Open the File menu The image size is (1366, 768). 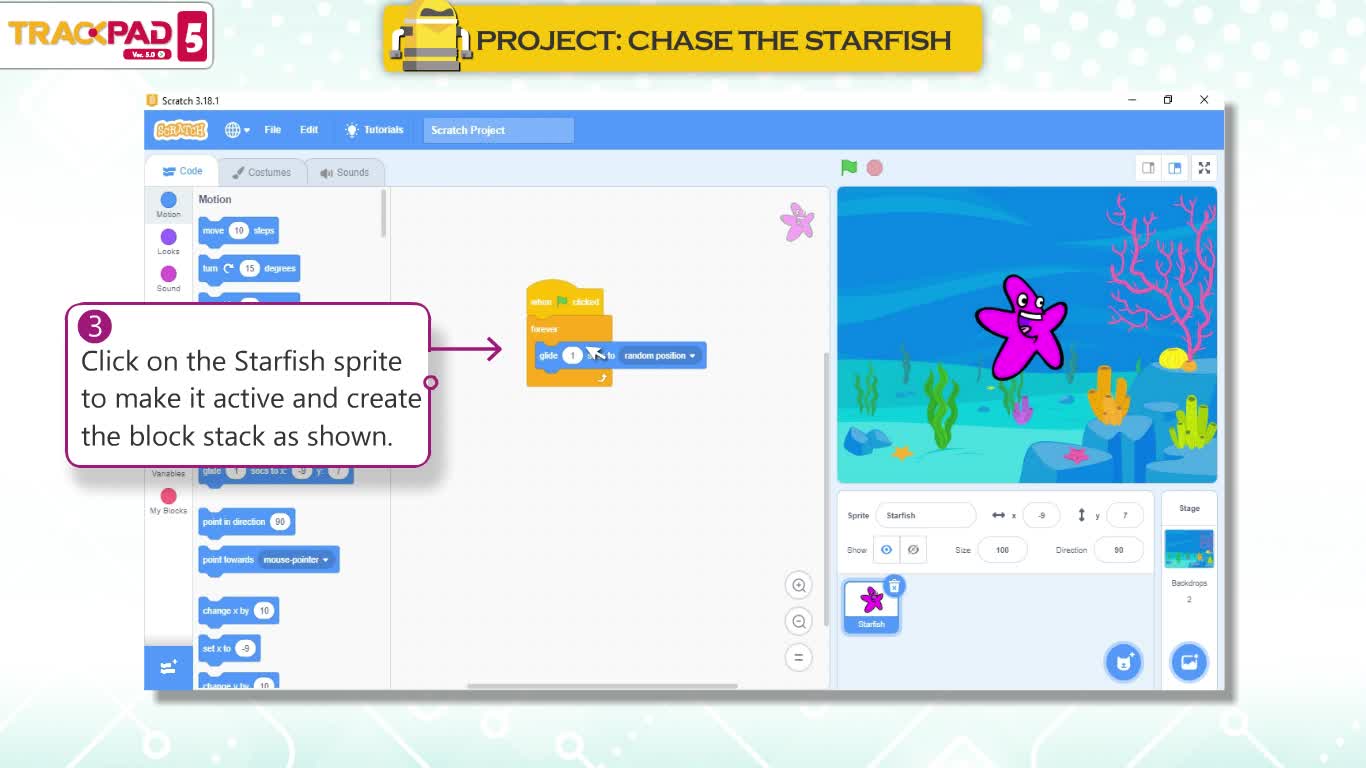(272, 130)
